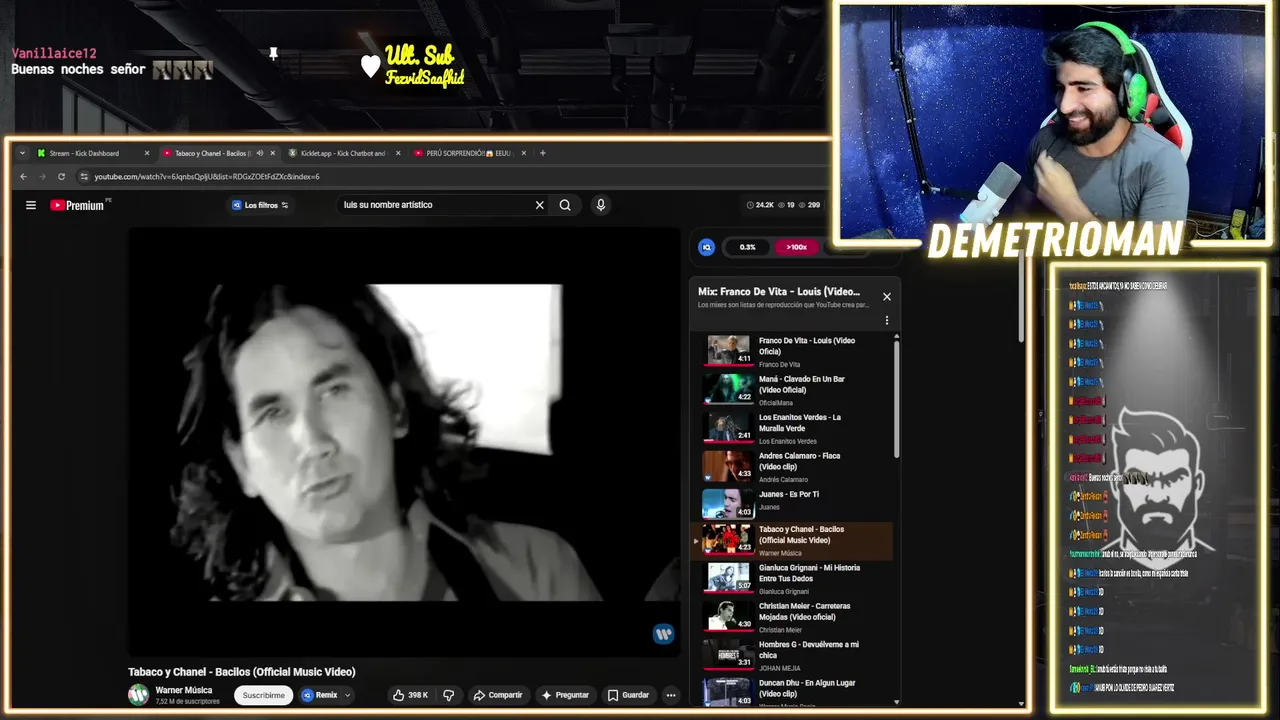Run search with the magnifier icon
The image size is (1280, 720).
(565, 205)
